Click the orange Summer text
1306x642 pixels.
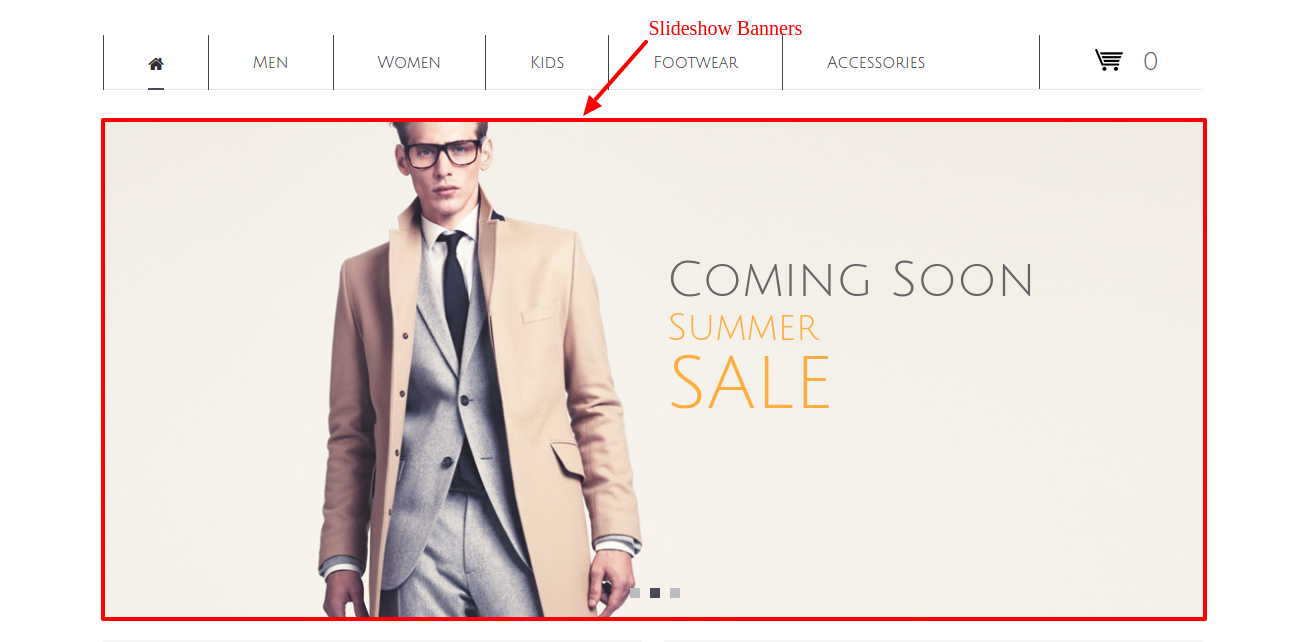coord(744,327)
